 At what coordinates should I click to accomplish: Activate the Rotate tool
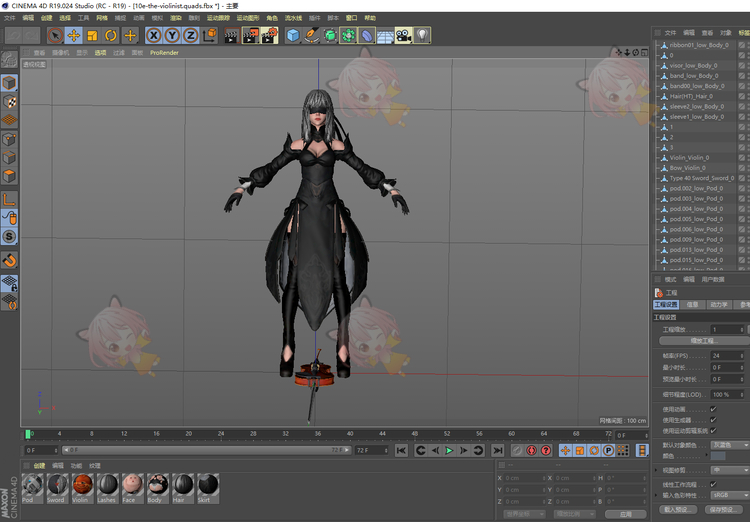[111, 35]
